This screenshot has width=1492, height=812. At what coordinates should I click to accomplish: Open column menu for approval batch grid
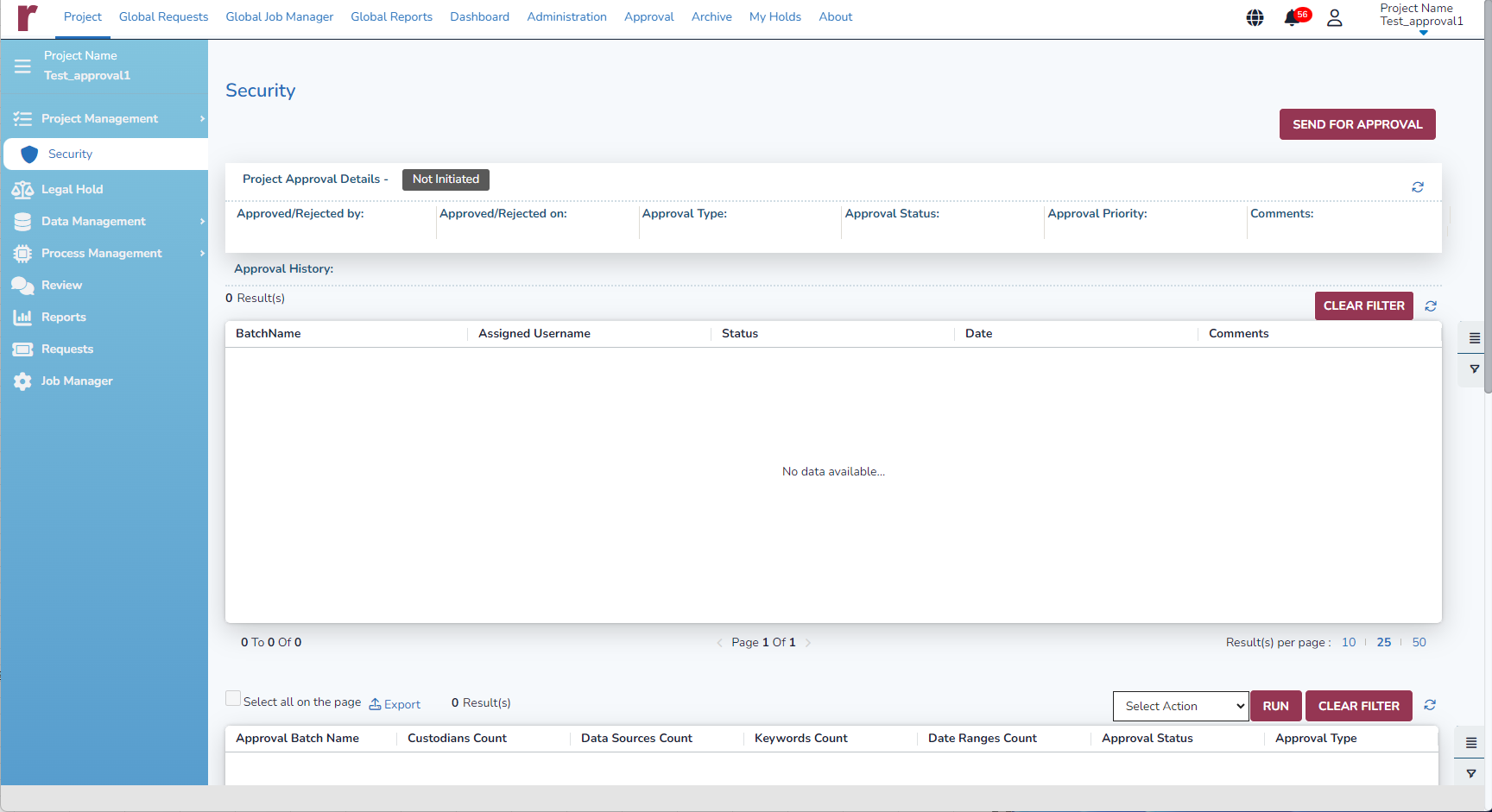[x=1471, y=743]
